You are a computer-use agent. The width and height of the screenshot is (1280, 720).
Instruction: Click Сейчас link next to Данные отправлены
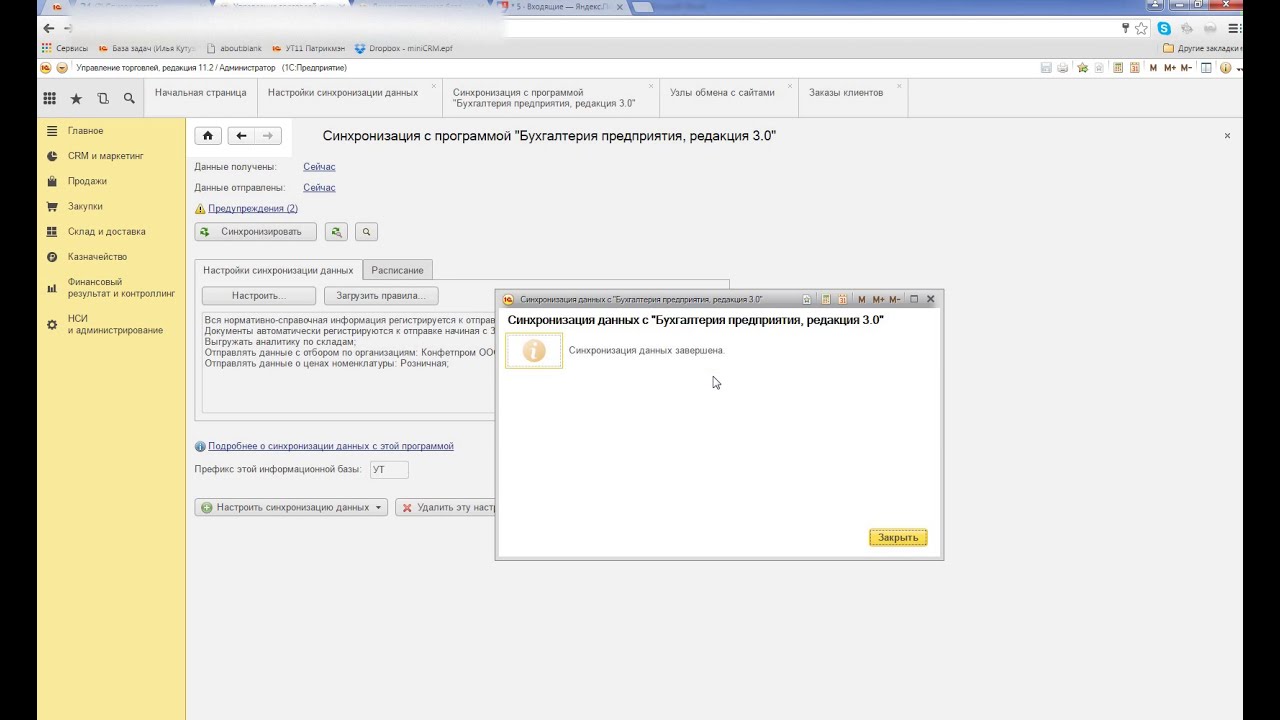click(319, 188)
